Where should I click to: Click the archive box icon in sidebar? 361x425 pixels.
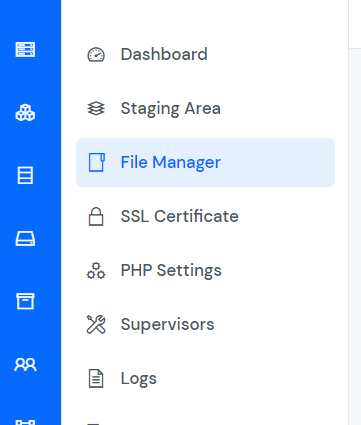[x=25, y=301]
